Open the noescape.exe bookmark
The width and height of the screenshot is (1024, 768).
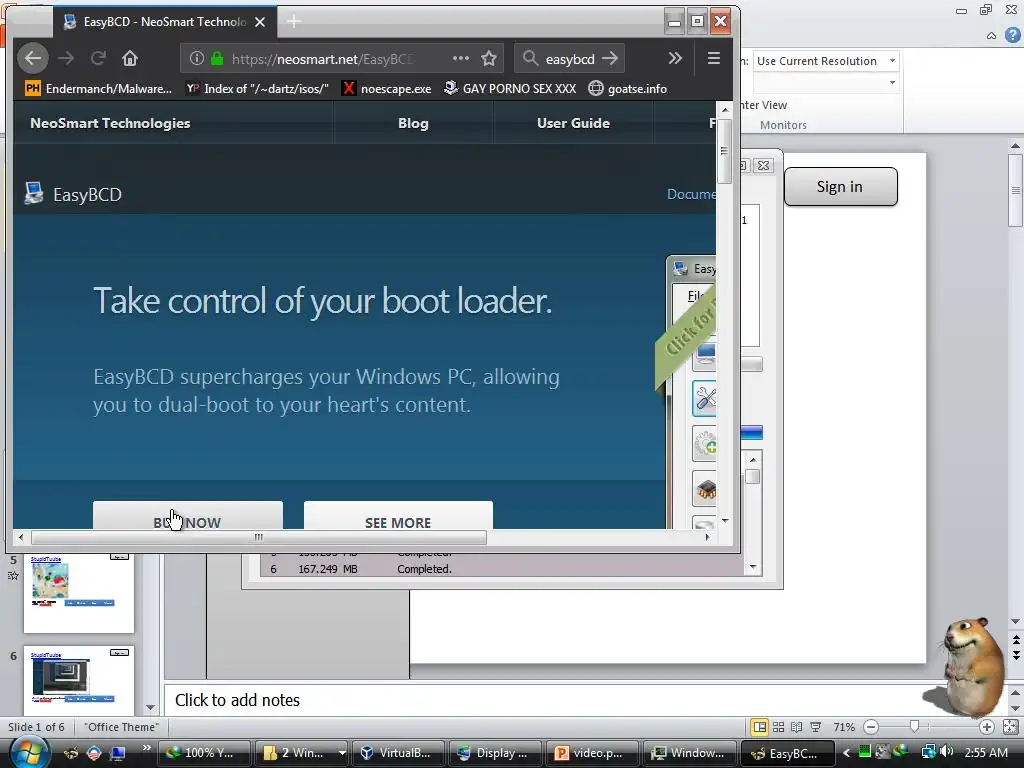(387, 88)
